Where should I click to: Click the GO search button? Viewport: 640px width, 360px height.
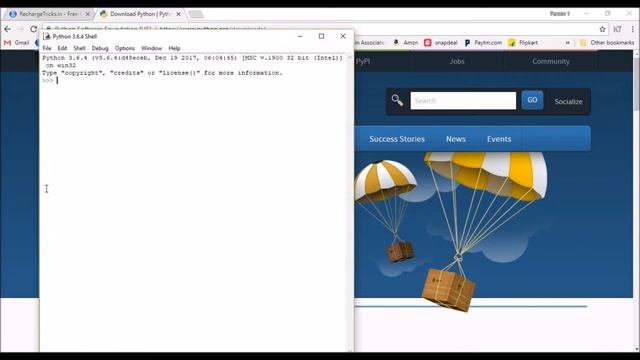point(532,100)
